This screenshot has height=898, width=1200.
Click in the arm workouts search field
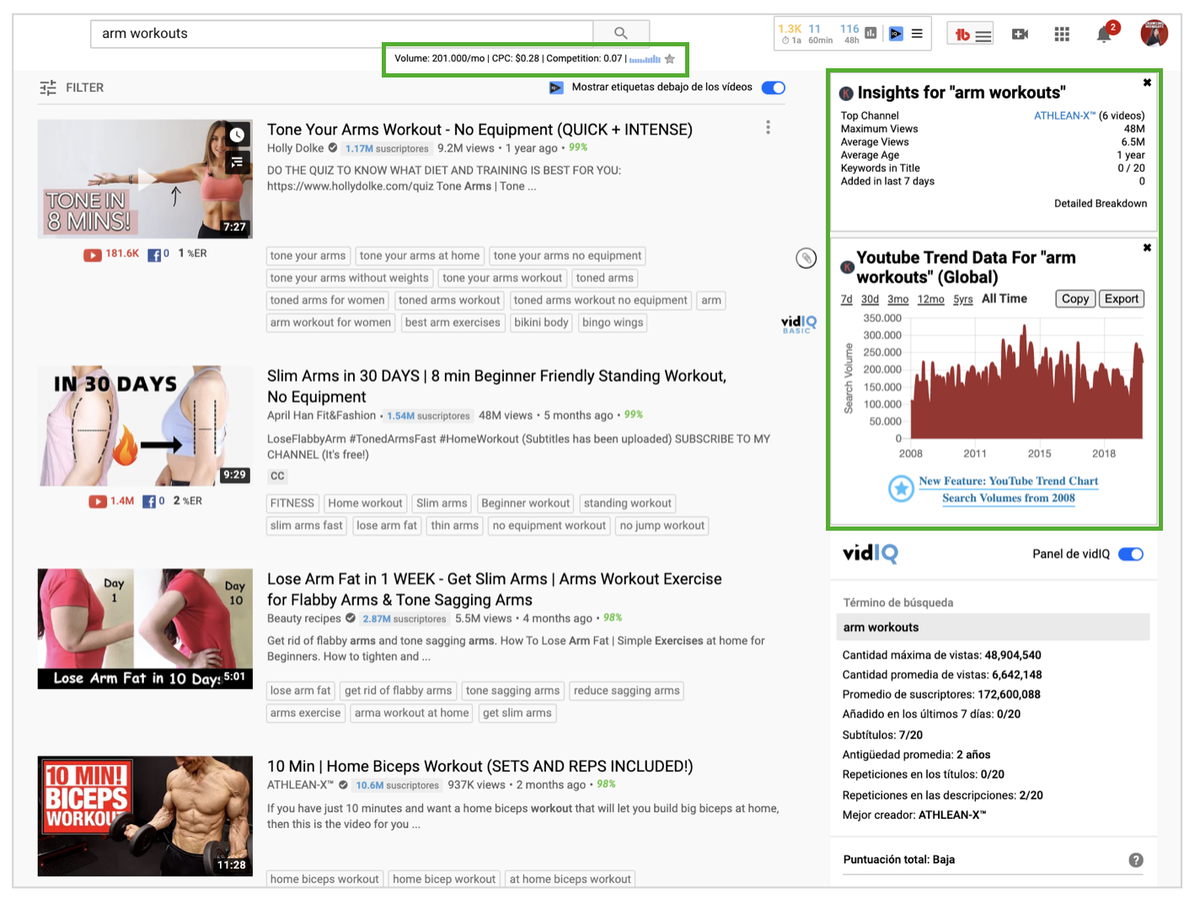pos(341,33)
